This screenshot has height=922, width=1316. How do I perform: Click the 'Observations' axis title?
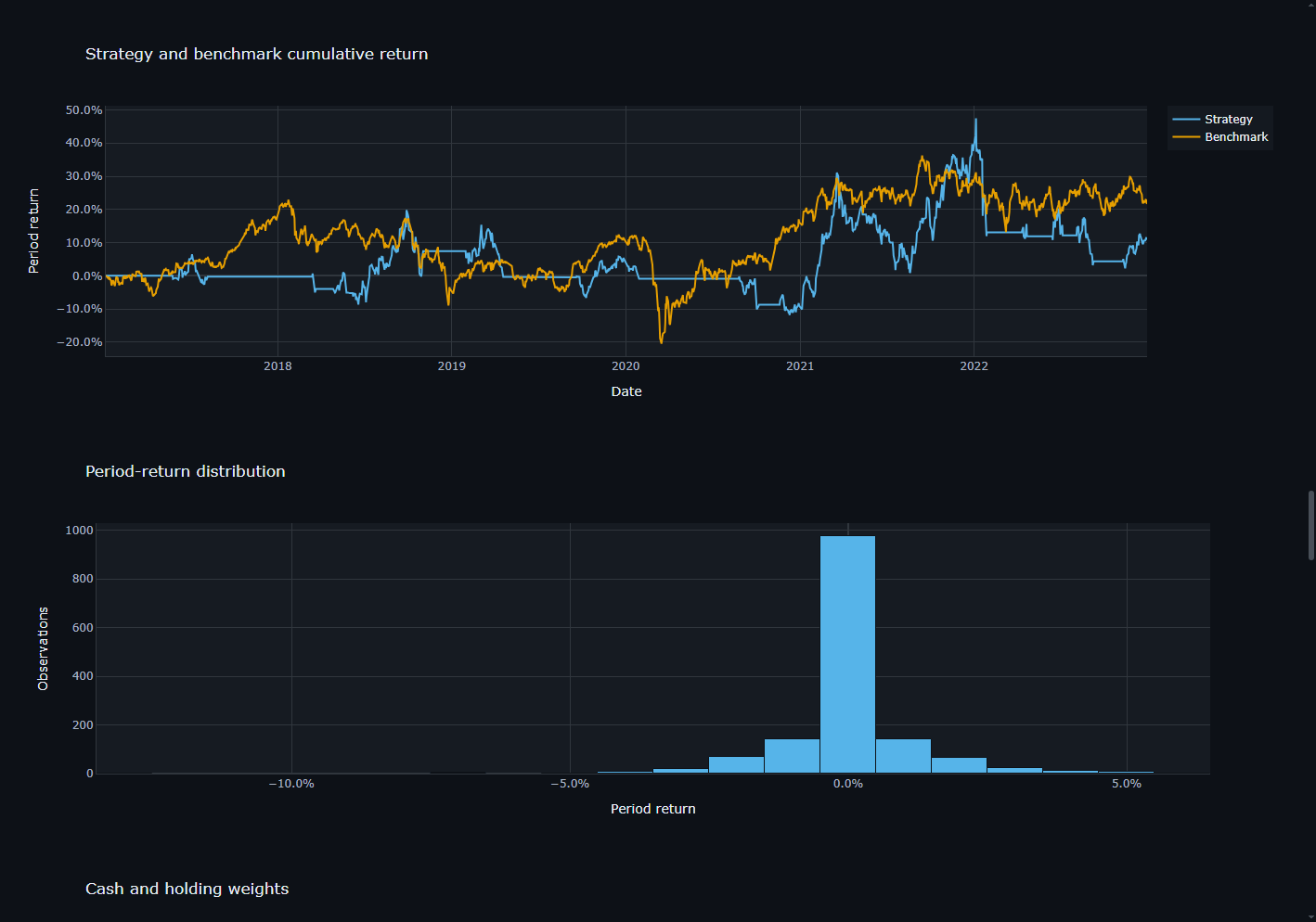click(43, 648)
